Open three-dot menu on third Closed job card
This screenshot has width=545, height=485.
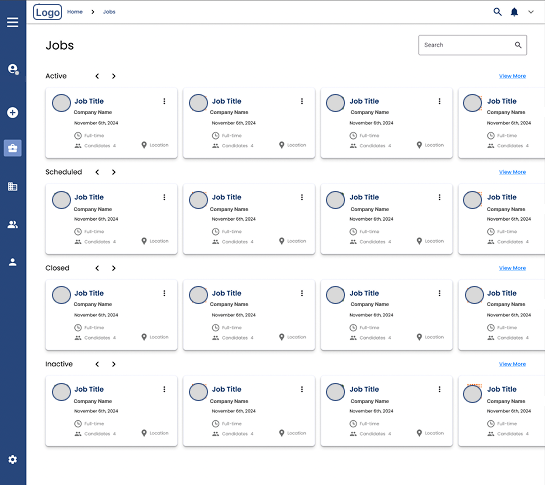click(x=439, y=293)
